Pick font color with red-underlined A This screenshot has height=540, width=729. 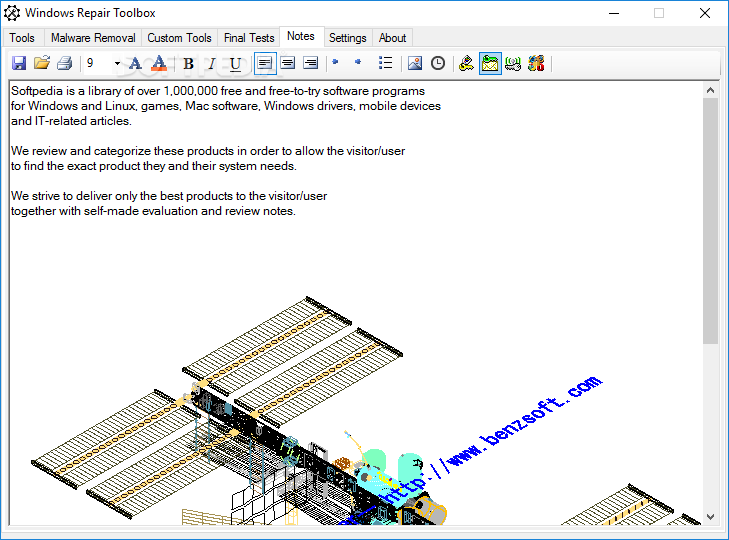(159, 63)
